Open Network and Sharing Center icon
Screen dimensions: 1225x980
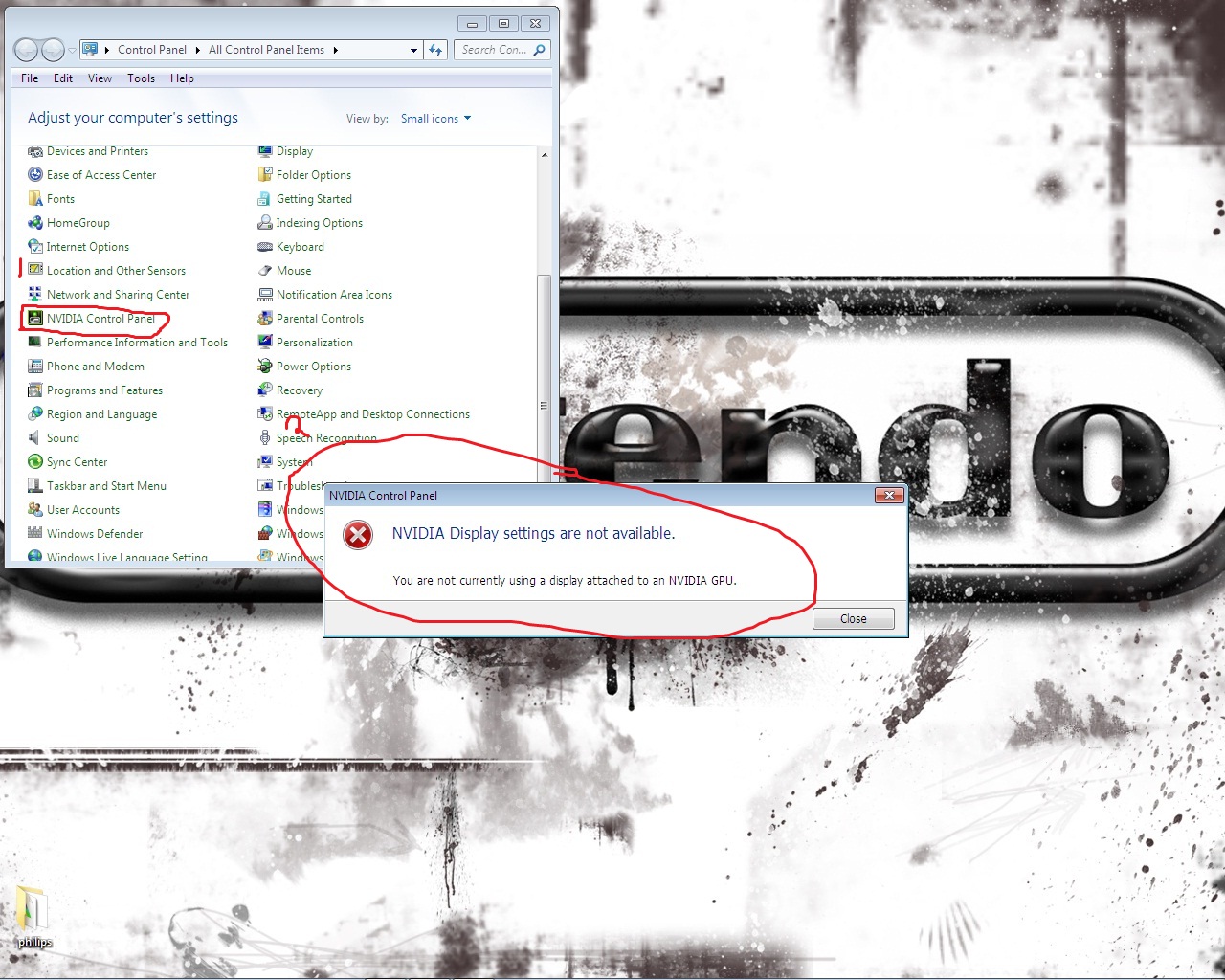coord(35,295)
